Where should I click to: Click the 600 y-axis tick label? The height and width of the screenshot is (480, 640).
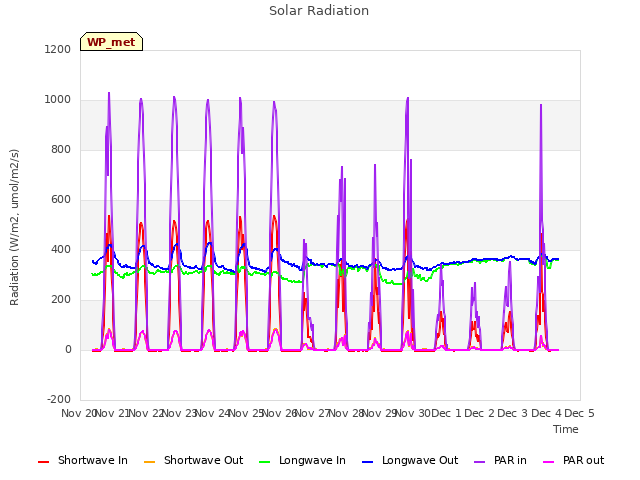[x=61, y=200]
